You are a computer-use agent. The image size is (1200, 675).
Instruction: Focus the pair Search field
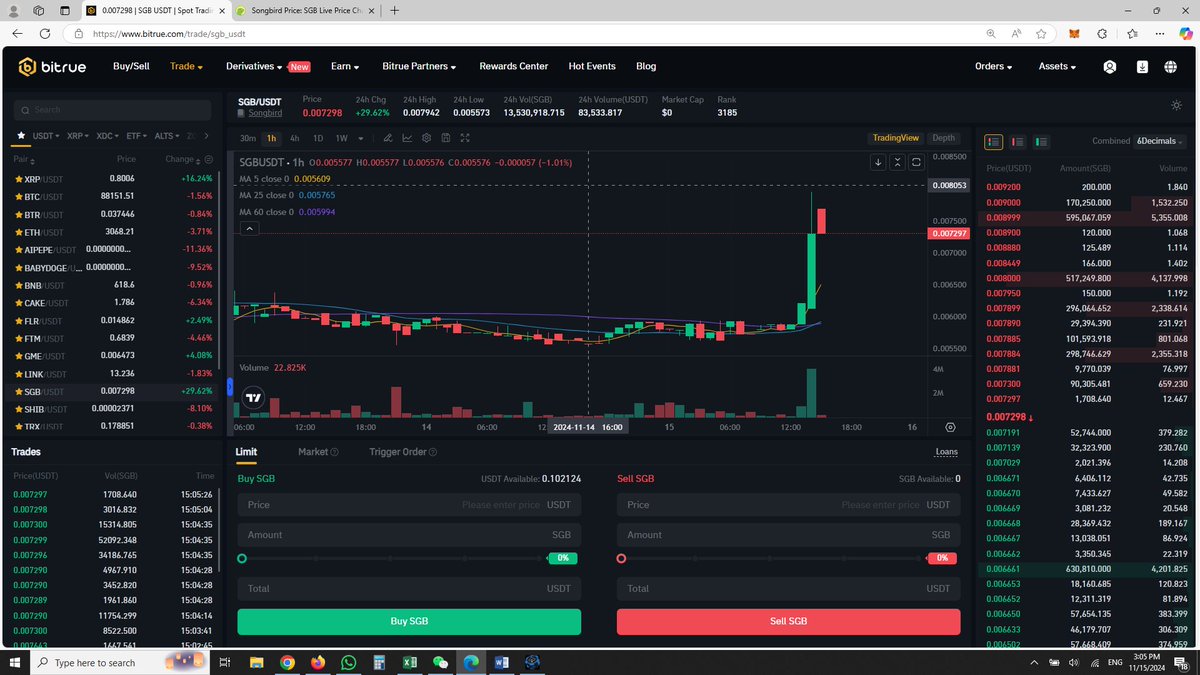112,110
